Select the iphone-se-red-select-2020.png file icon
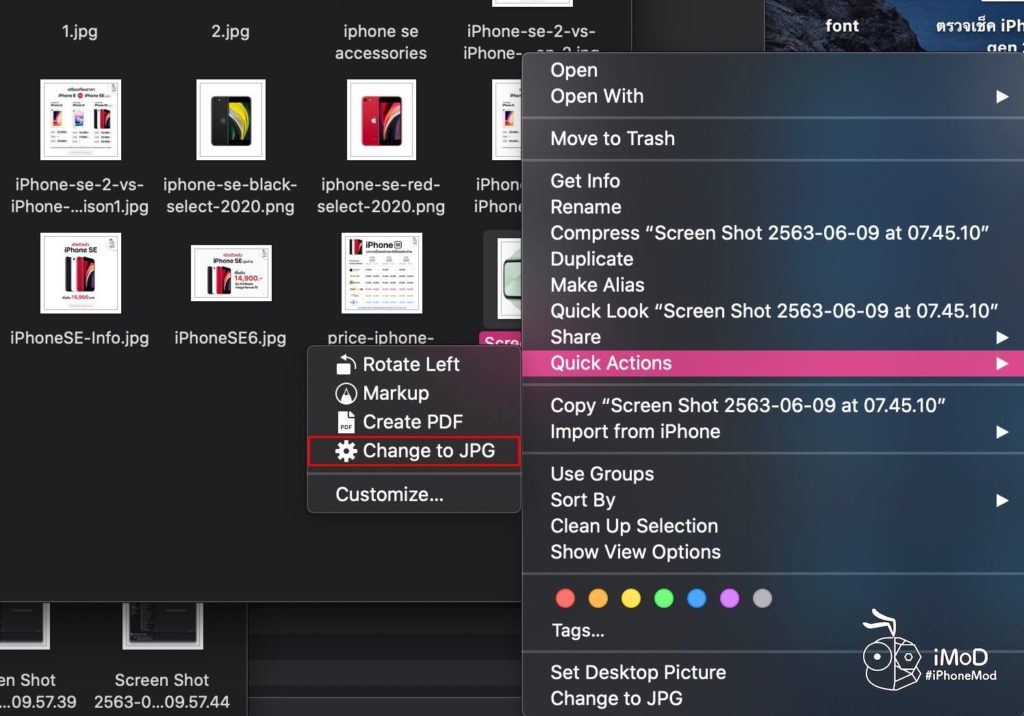Screen dimensions: 1024x716 point(381,120)
